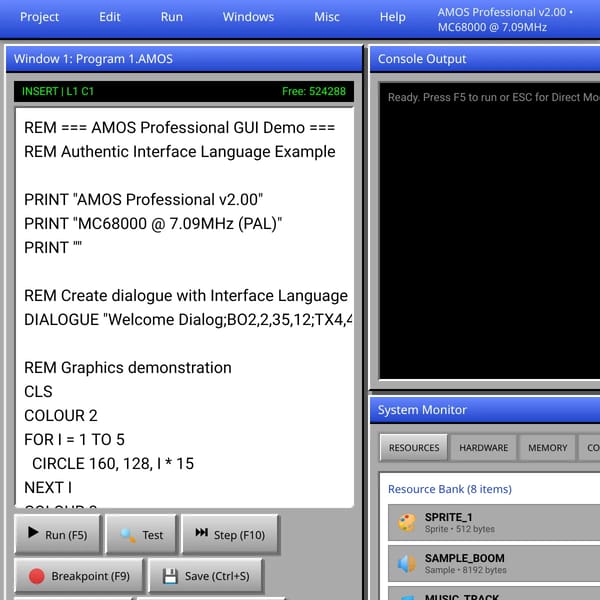Click the System Monitor title bar
The image size is (600, 600).
pos(485,410)
